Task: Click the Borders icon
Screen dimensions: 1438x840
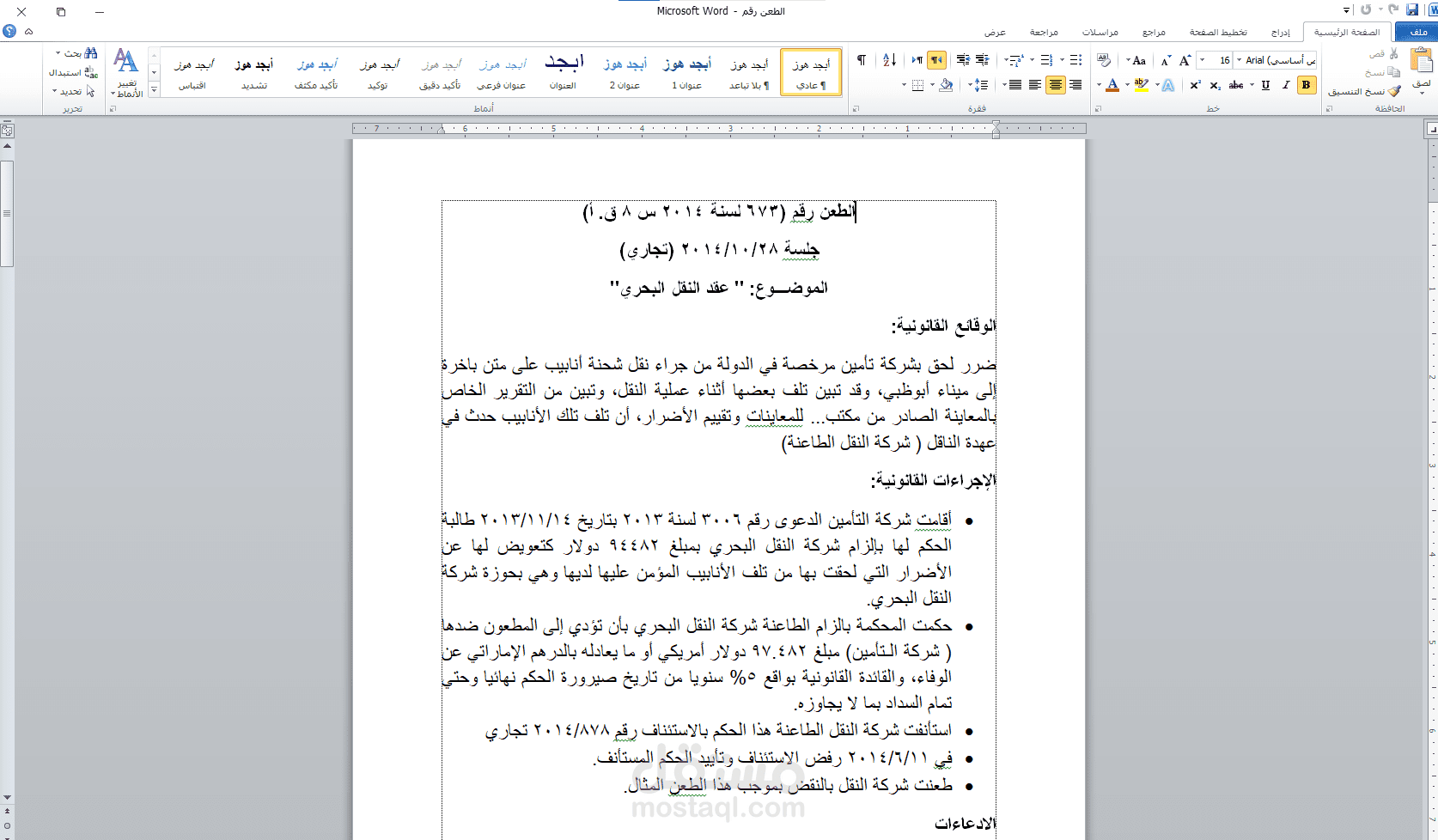Action: 917,85
